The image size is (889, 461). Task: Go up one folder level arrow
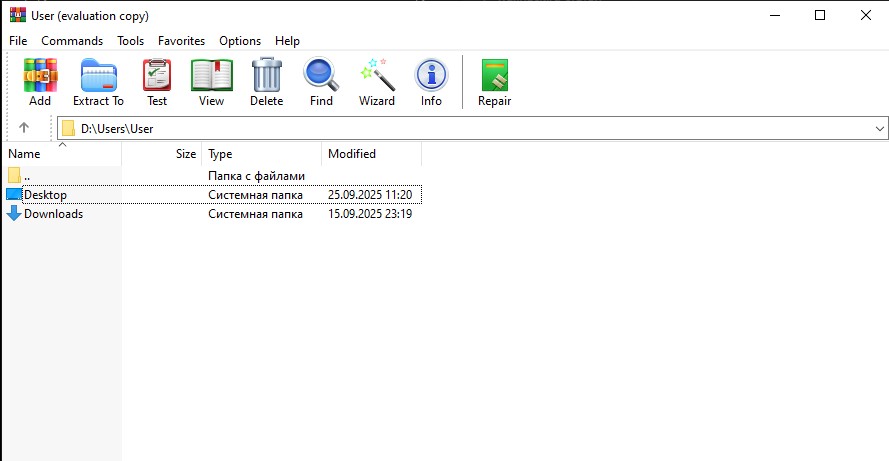24,128
